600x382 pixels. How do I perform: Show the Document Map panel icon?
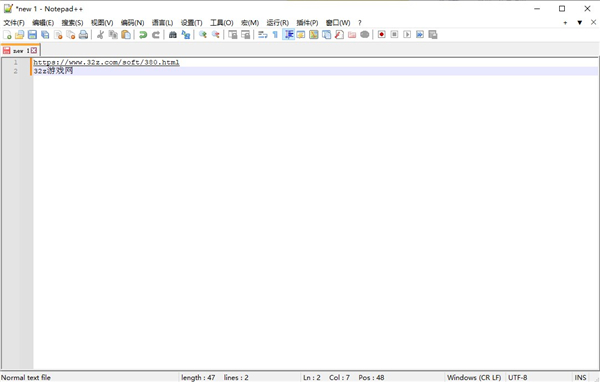(314, 35)
